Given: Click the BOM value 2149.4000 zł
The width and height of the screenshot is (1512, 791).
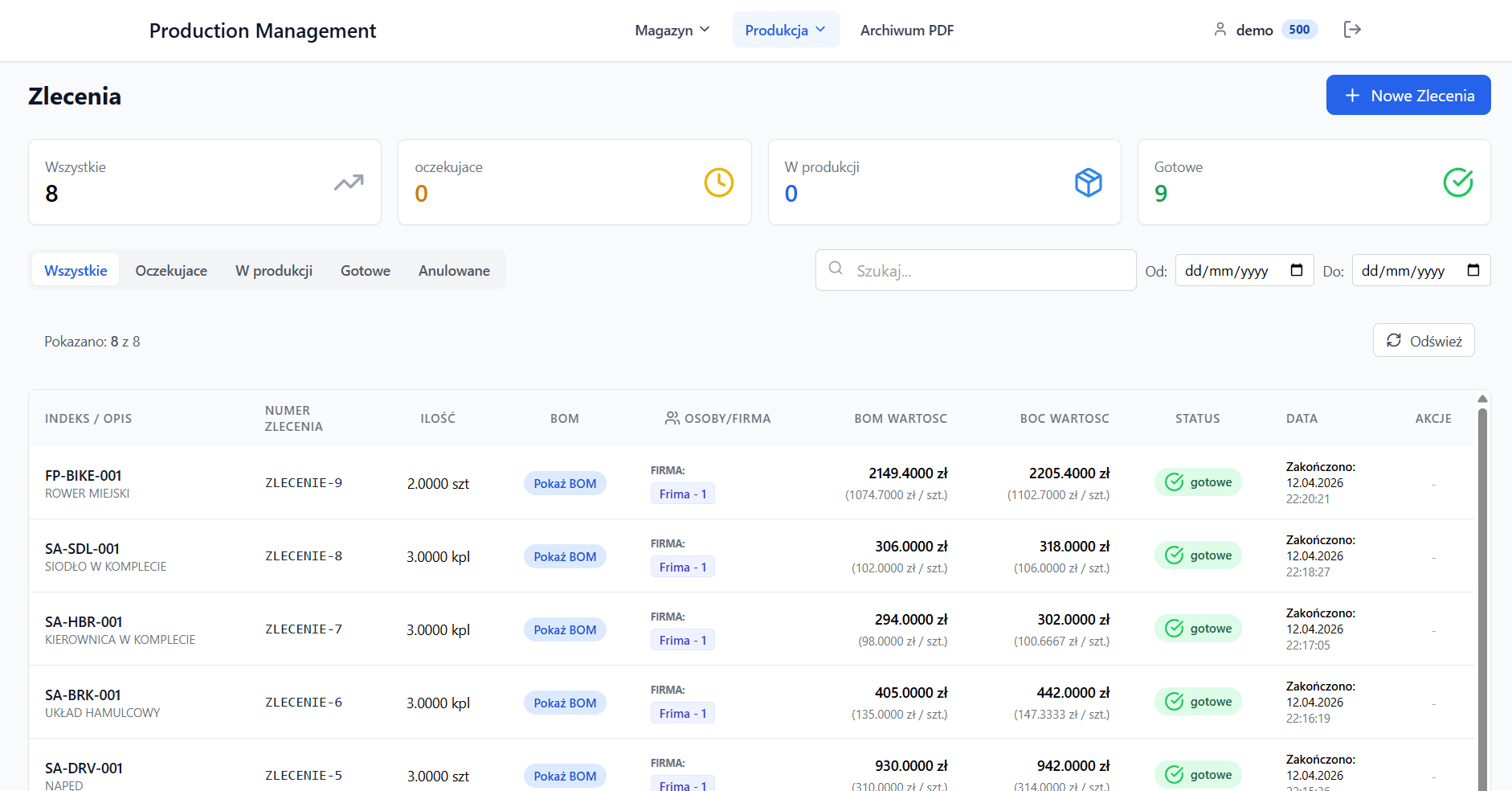Looking at the screenshot, I should click(x=908, y=473).
